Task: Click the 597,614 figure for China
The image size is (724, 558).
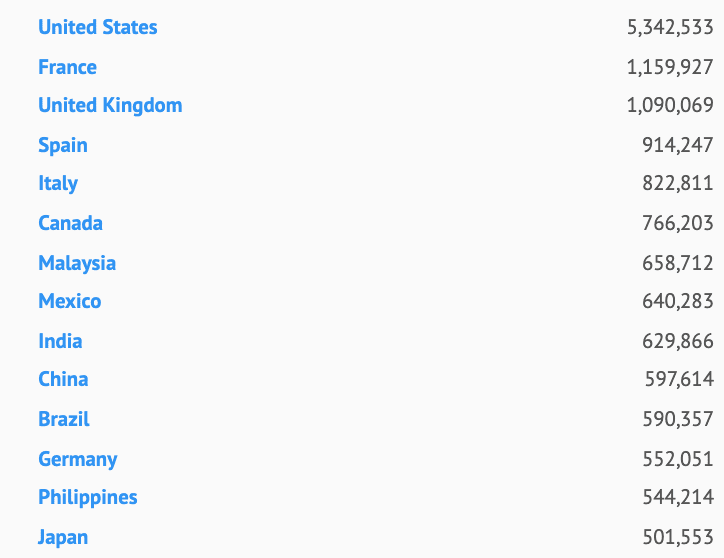Action: (x=678, y=379)
